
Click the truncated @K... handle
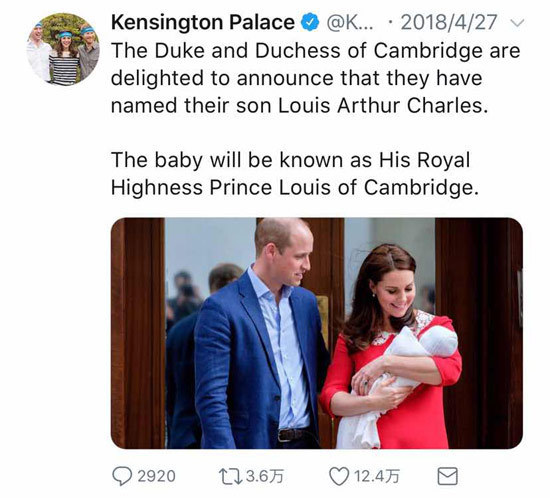pyautogui.click(x=350, y=23)
